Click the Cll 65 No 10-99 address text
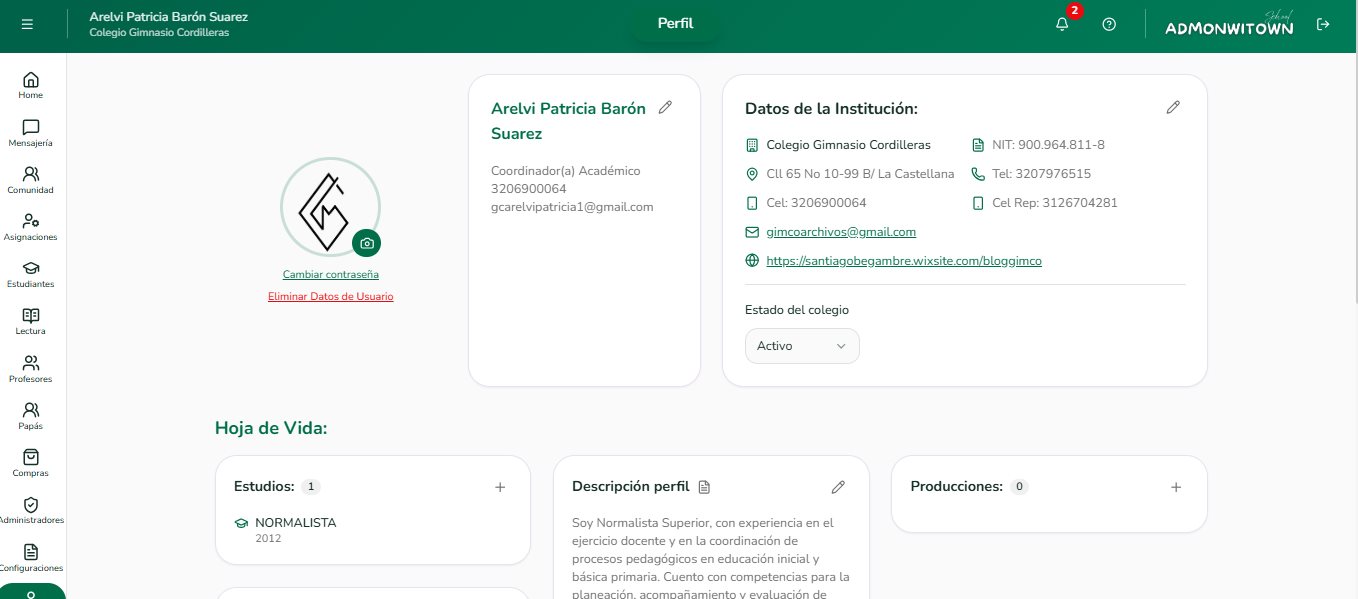 point(860,174)
